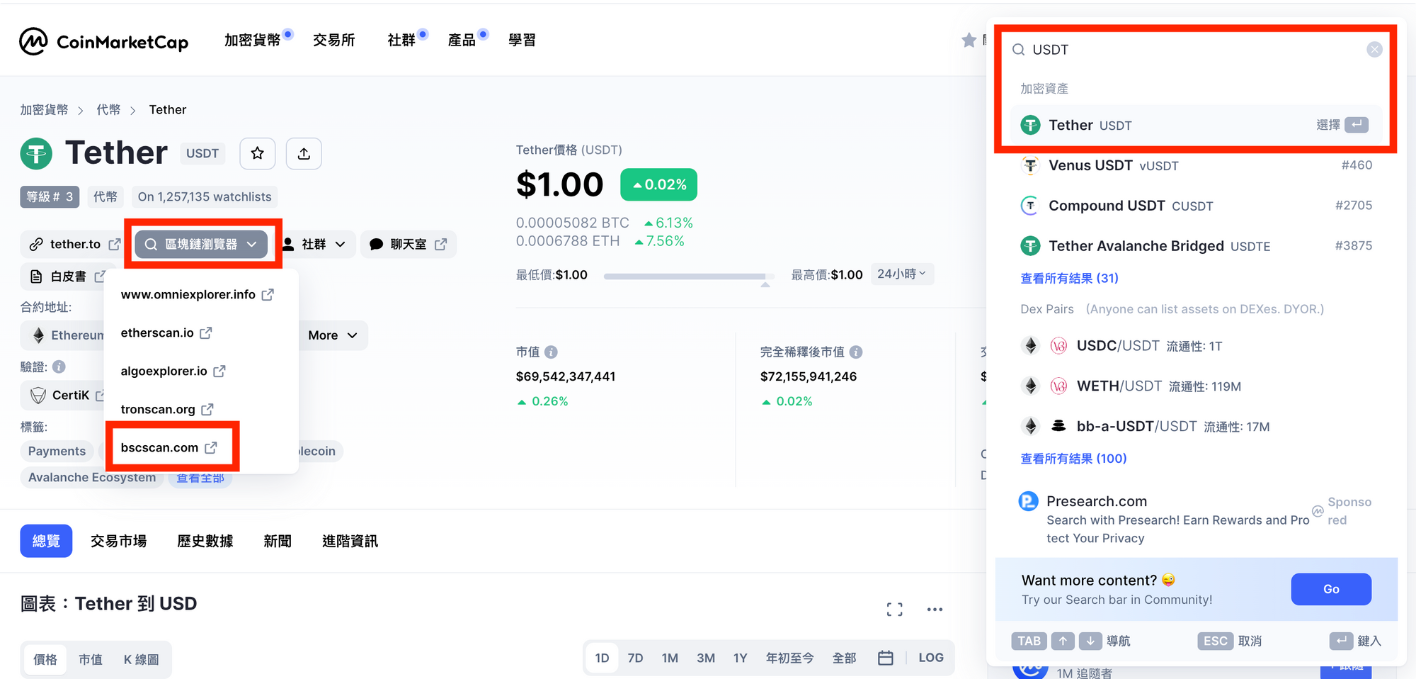Set chart range to 7D
This screenshot has width=1416, height=692.
click(635, 658)
